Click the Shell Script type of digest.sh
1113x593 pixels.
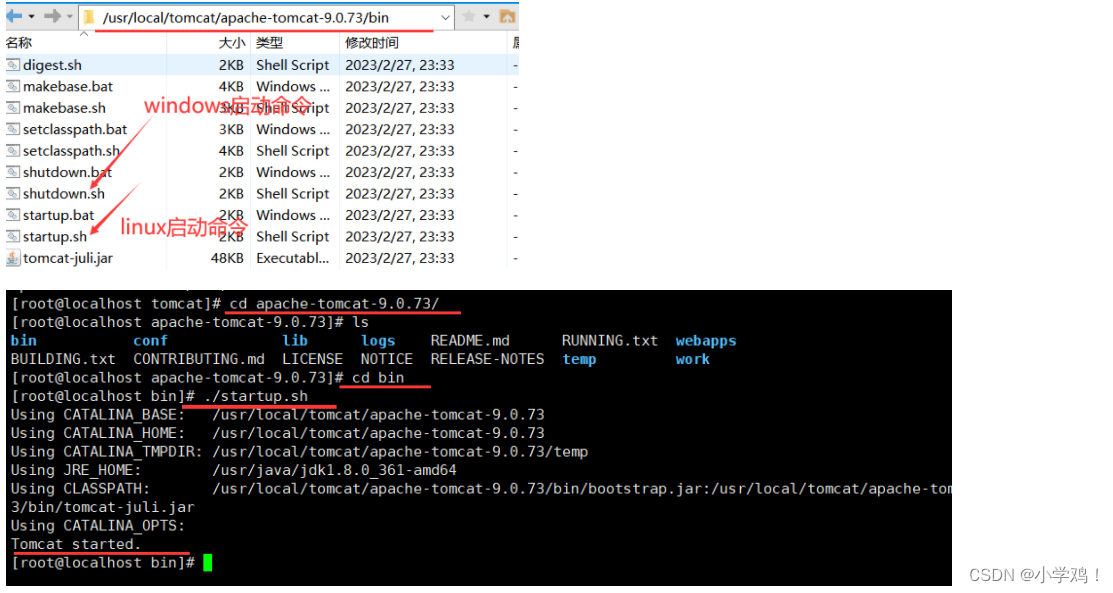(292, 65)
